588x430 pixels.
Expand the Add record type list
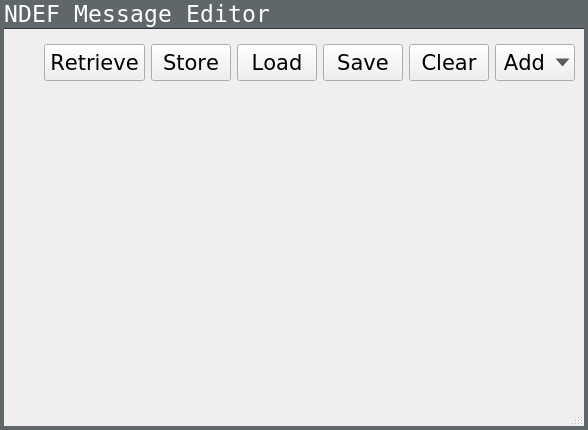point(535,63)
